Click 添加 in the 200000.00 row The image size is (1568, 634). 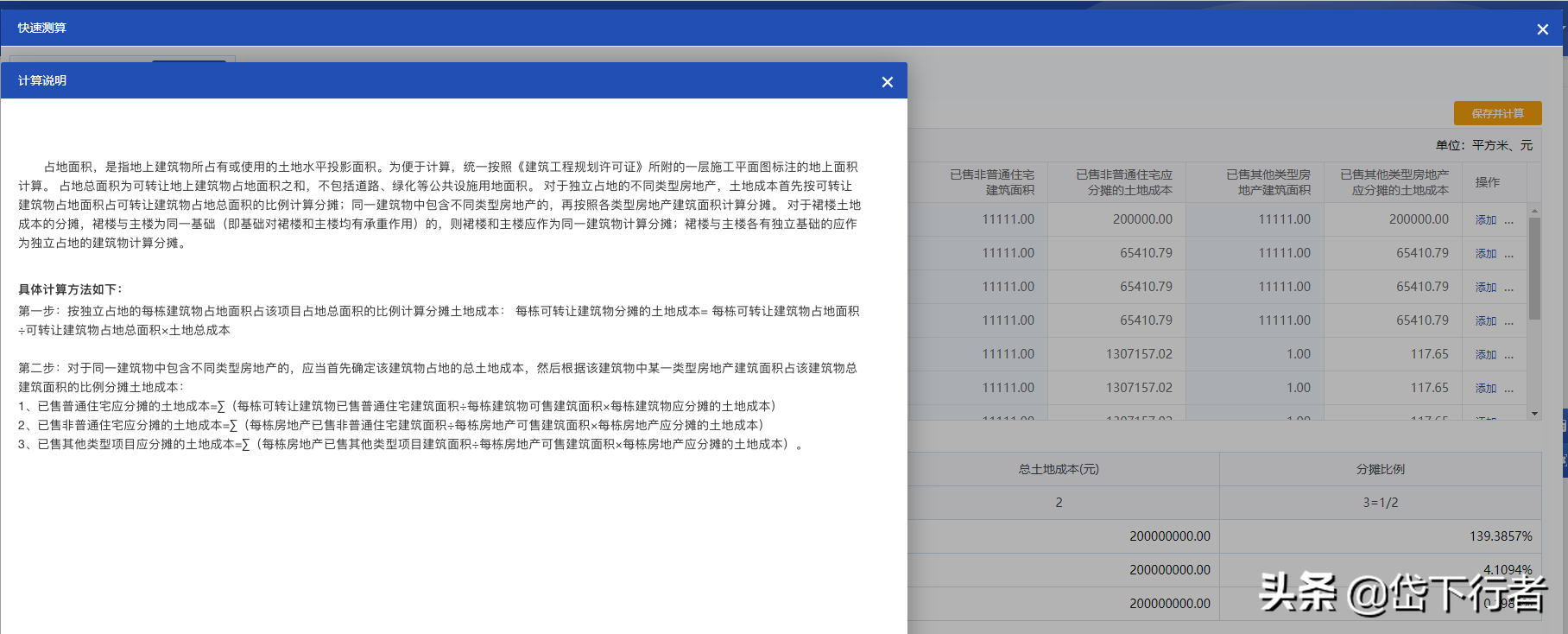point(1485,220)
